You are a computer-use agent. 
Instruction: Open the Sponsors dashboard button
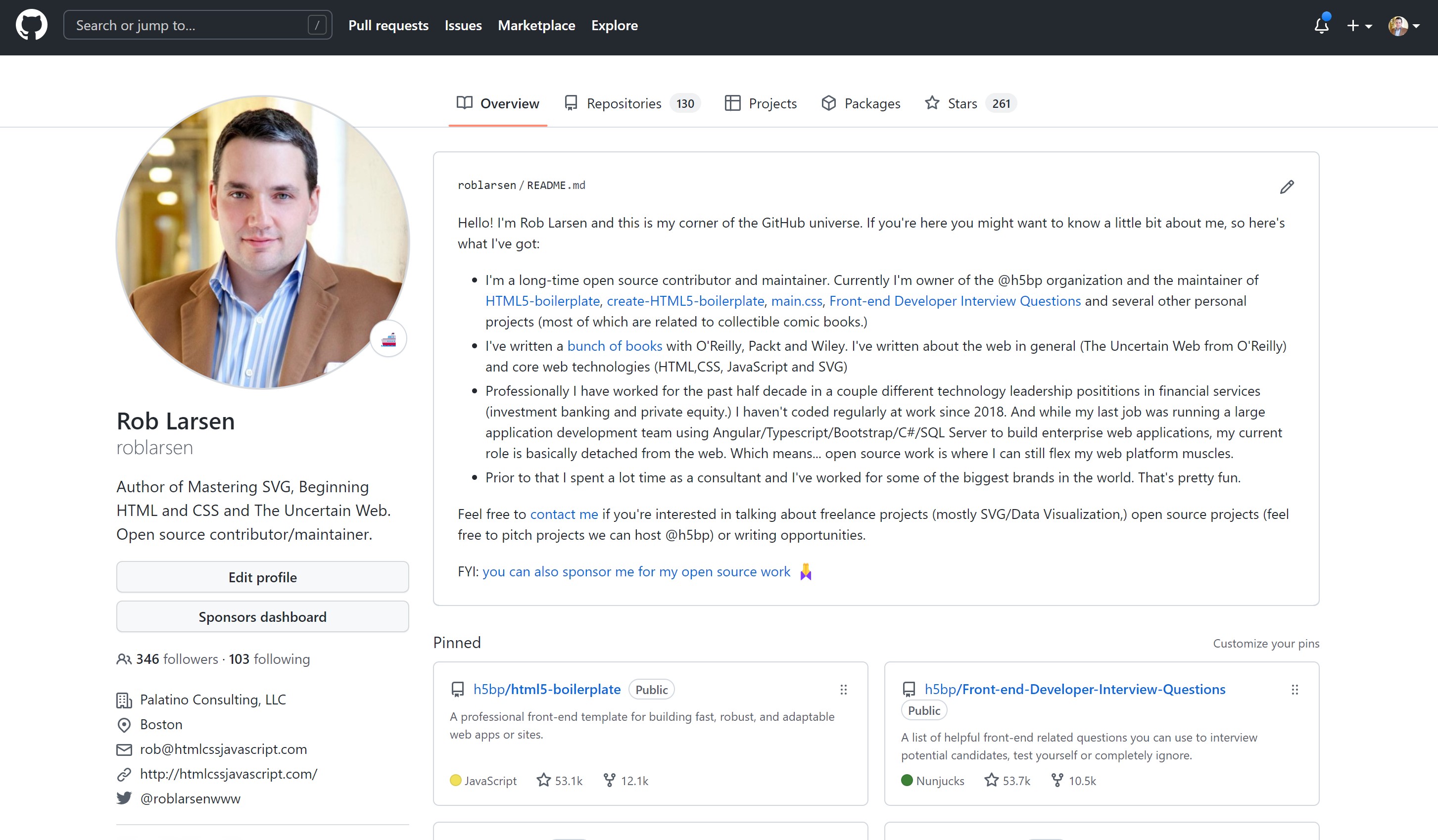pos(262,617)
